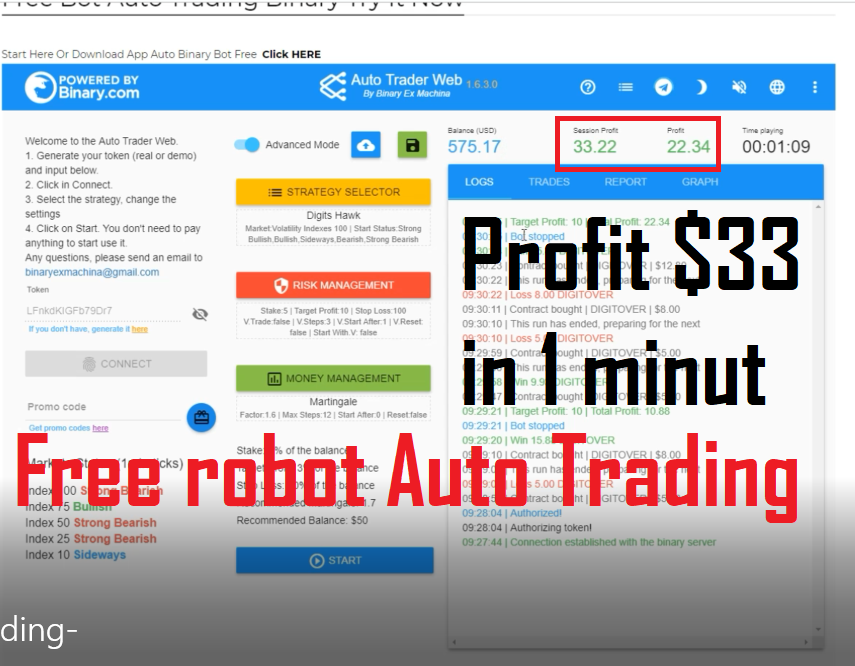Click log line 'Contract bought | DIGITOVER | $8.00' at 09:30:11
Image resolution: width=855 pixels, height=666 pixels.
coord(571,310)
